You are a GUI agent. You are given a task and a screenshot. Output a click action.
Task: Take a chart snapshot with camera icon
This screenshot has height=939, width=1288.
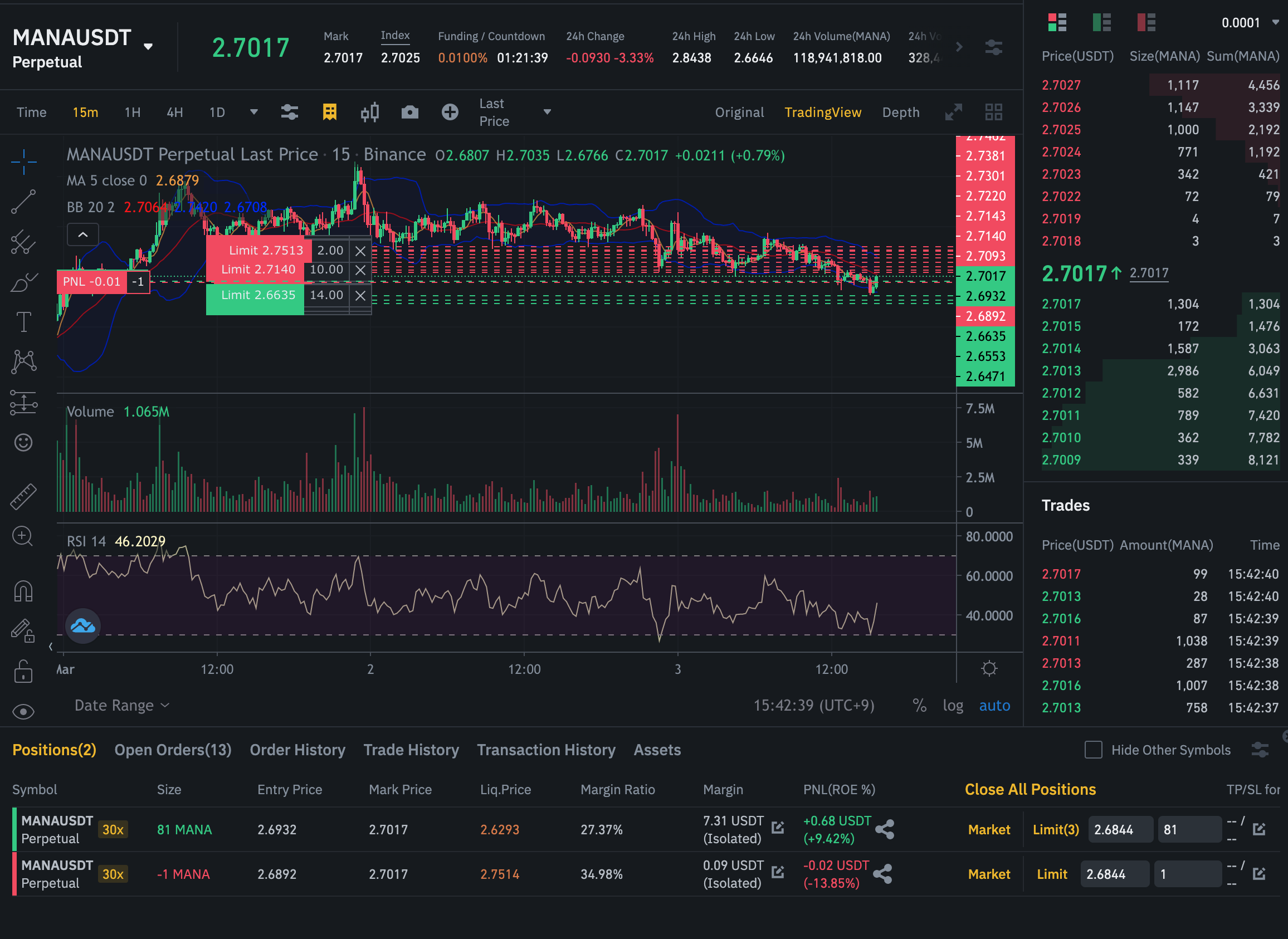tap(409, 112)
